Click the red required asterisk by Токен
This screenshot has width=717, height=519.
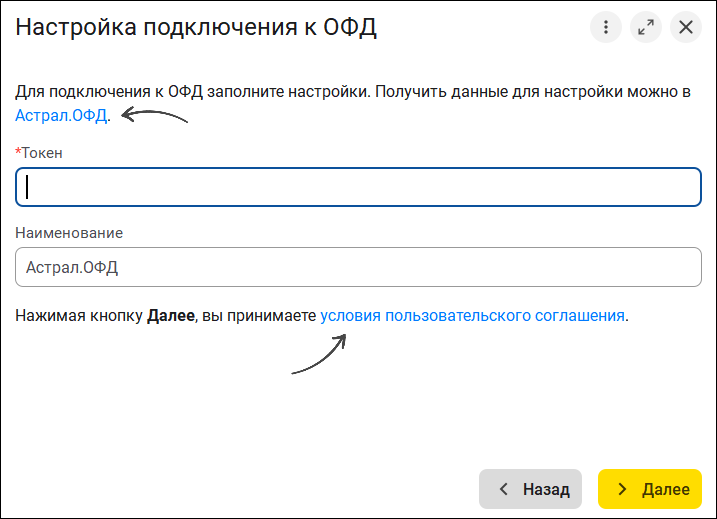pos(18,151)
